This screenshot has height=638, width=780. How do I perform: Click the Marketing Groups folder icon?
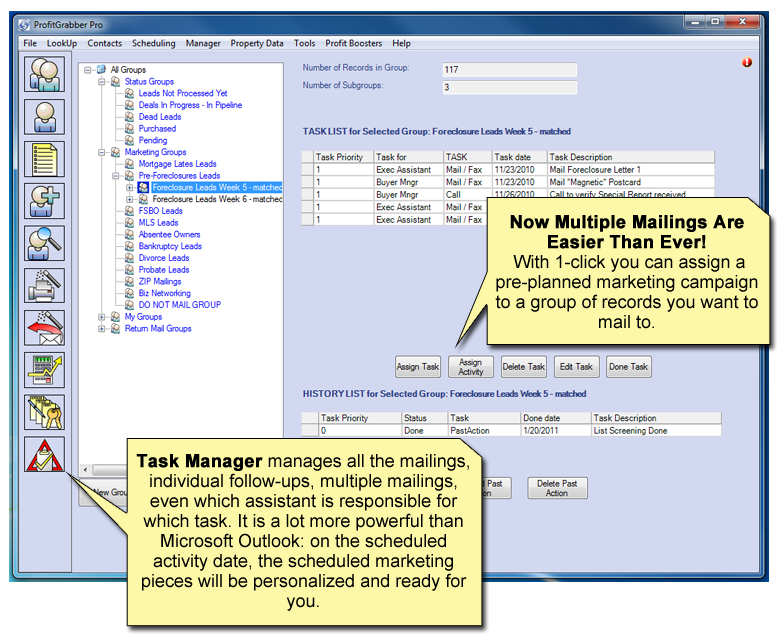[115, 152]
